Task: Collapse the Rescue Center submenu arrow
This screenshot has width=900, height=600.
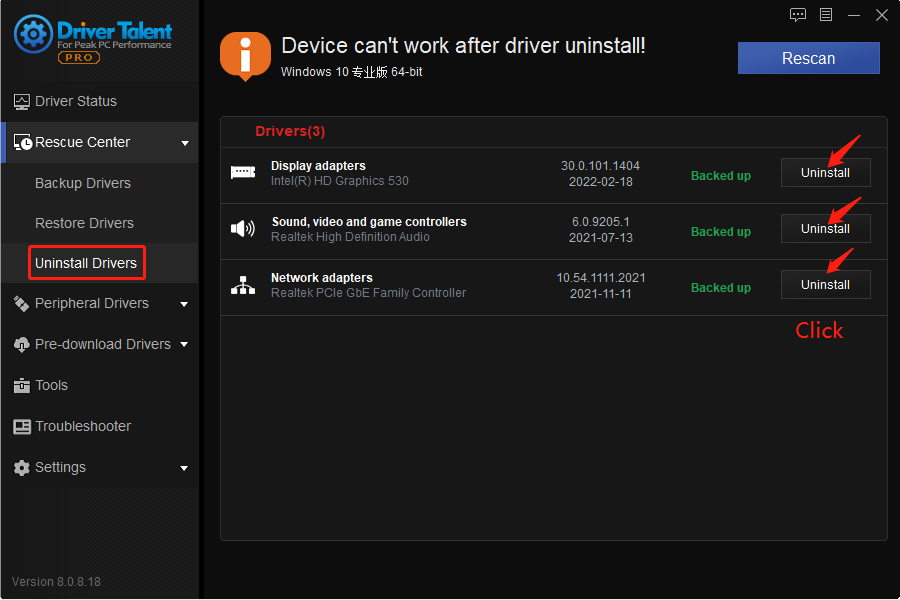Action: (185, 143)
